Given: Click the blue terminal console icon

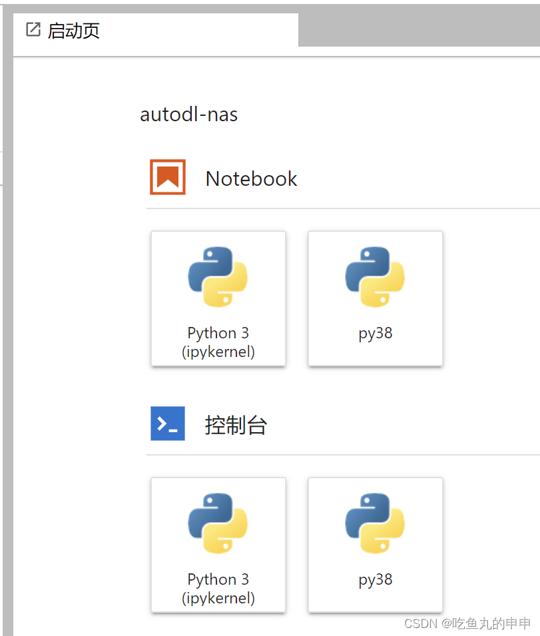Looking at the screenshot, I should [168, 423].
